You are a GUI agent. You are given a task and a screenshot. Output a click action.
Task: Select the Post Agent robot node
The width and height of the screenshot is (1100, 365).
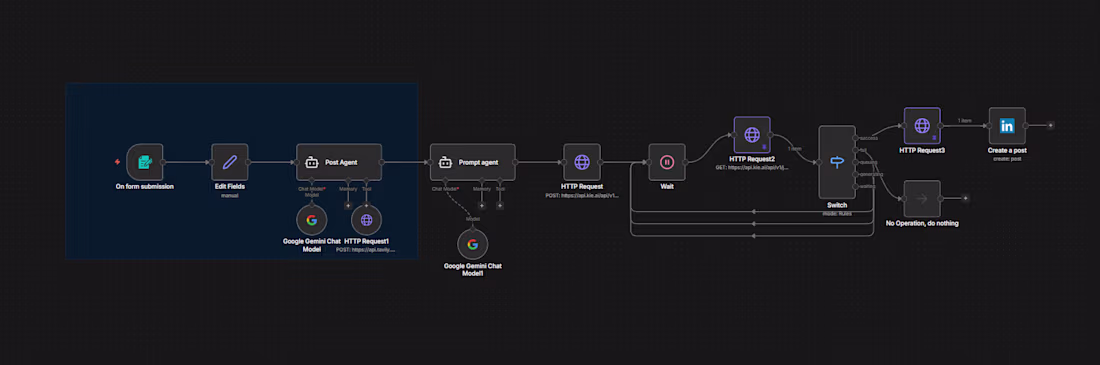click(339, 162)
